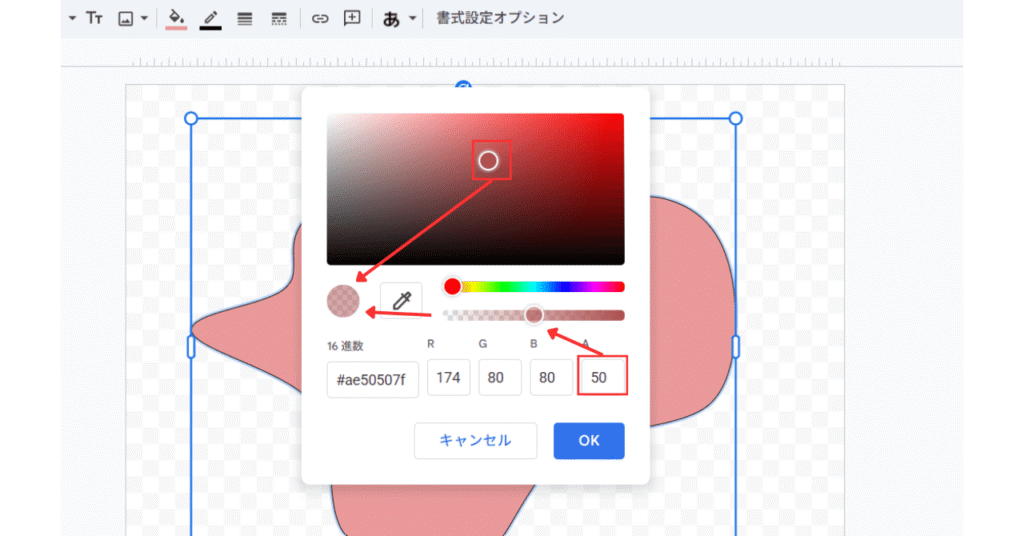Confirm color with the OK button
1024x536 pixels.
(x=589, y=441)
